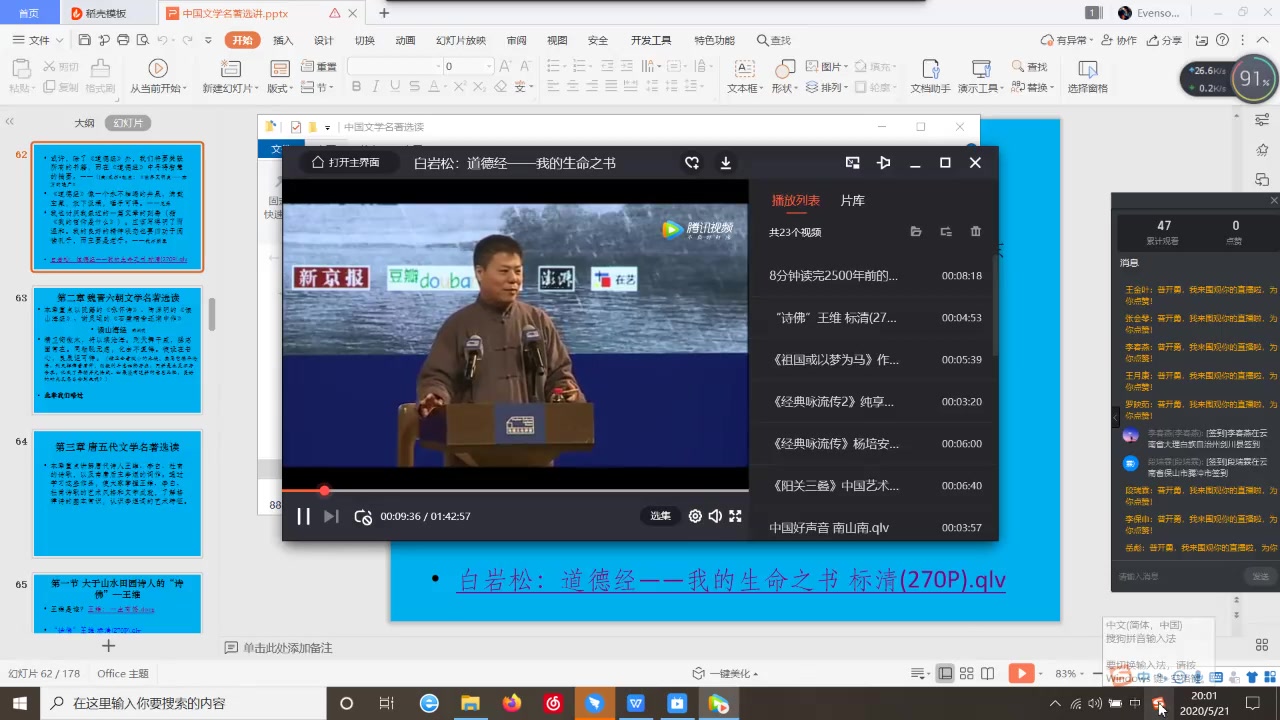Open Firefox from the taskbar

[x=512, y=703]
